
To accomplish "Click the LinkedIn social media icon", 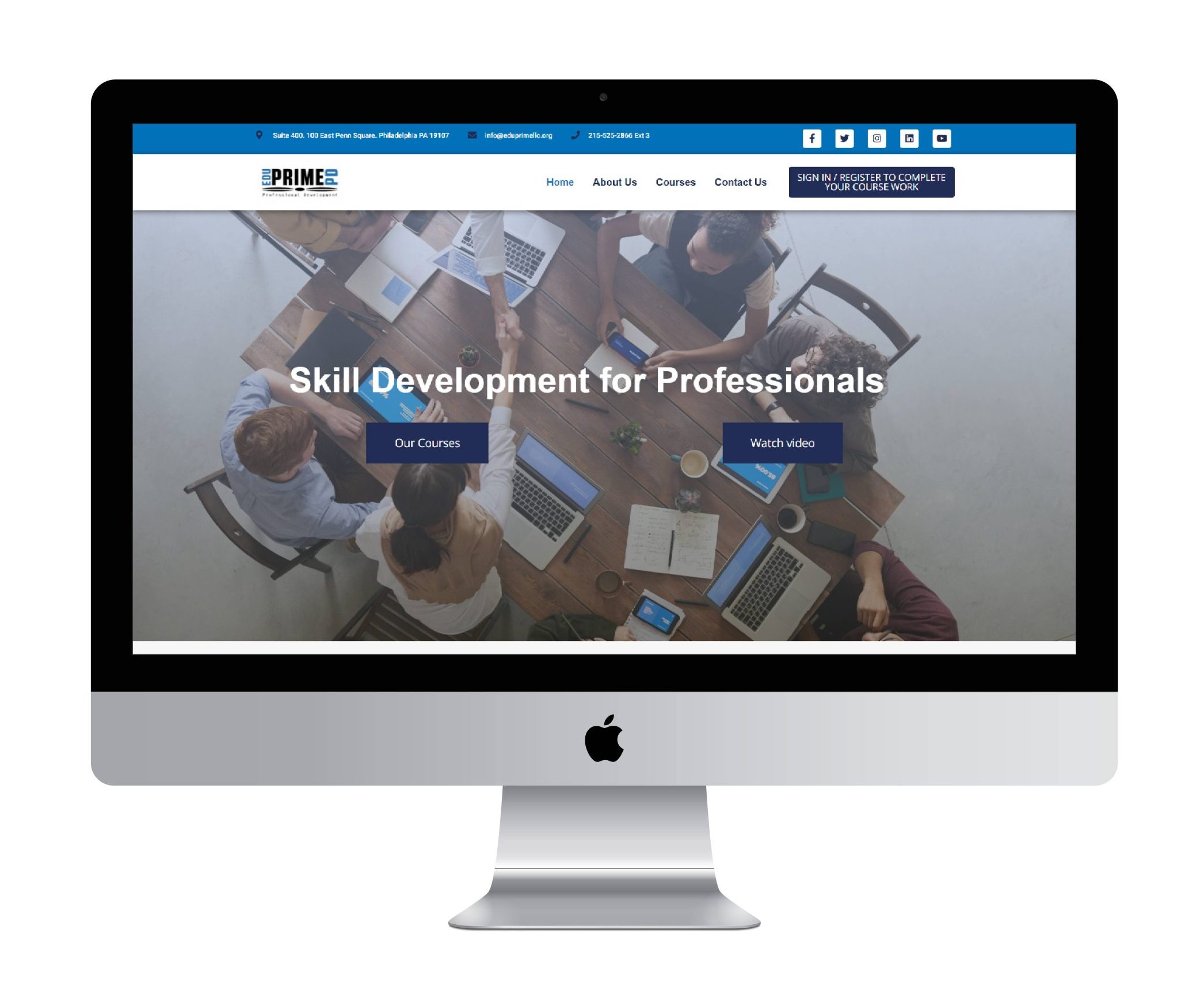I will (x=909, y=138).
